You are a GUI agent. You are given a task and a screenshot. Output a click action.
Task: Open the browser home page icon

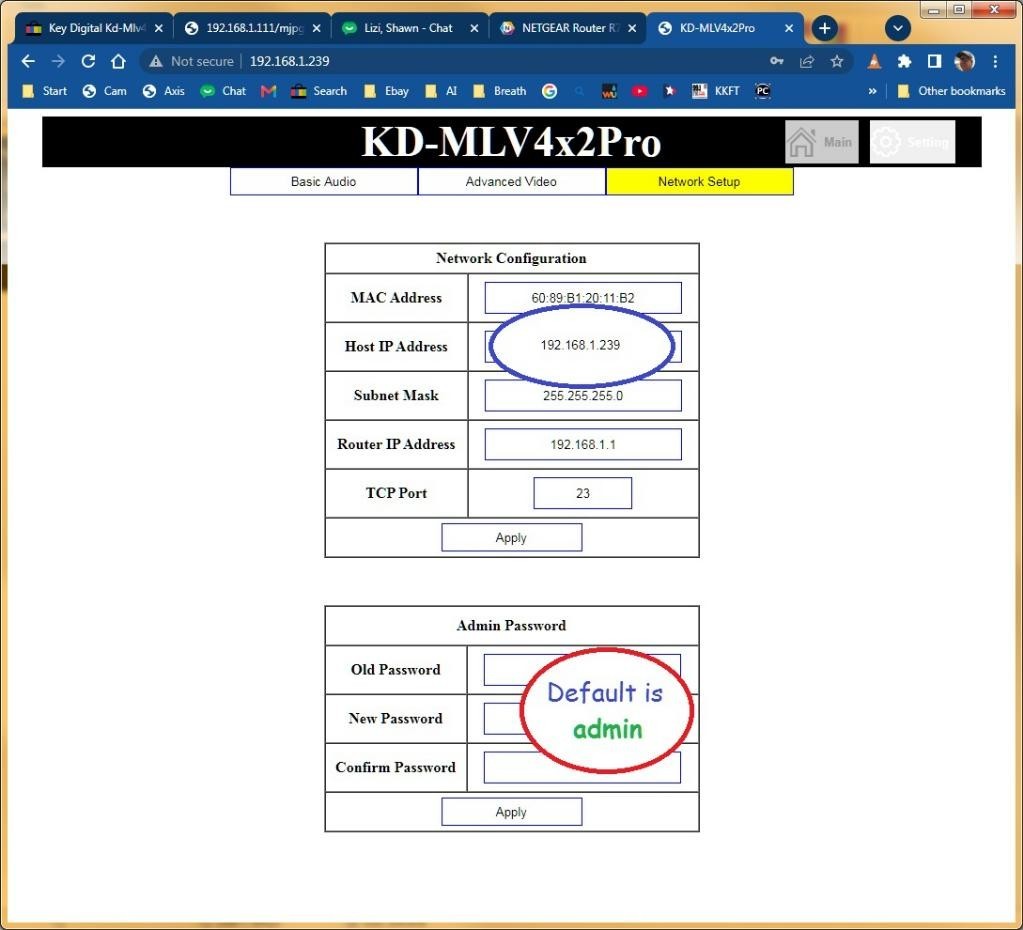click(118, 61)
